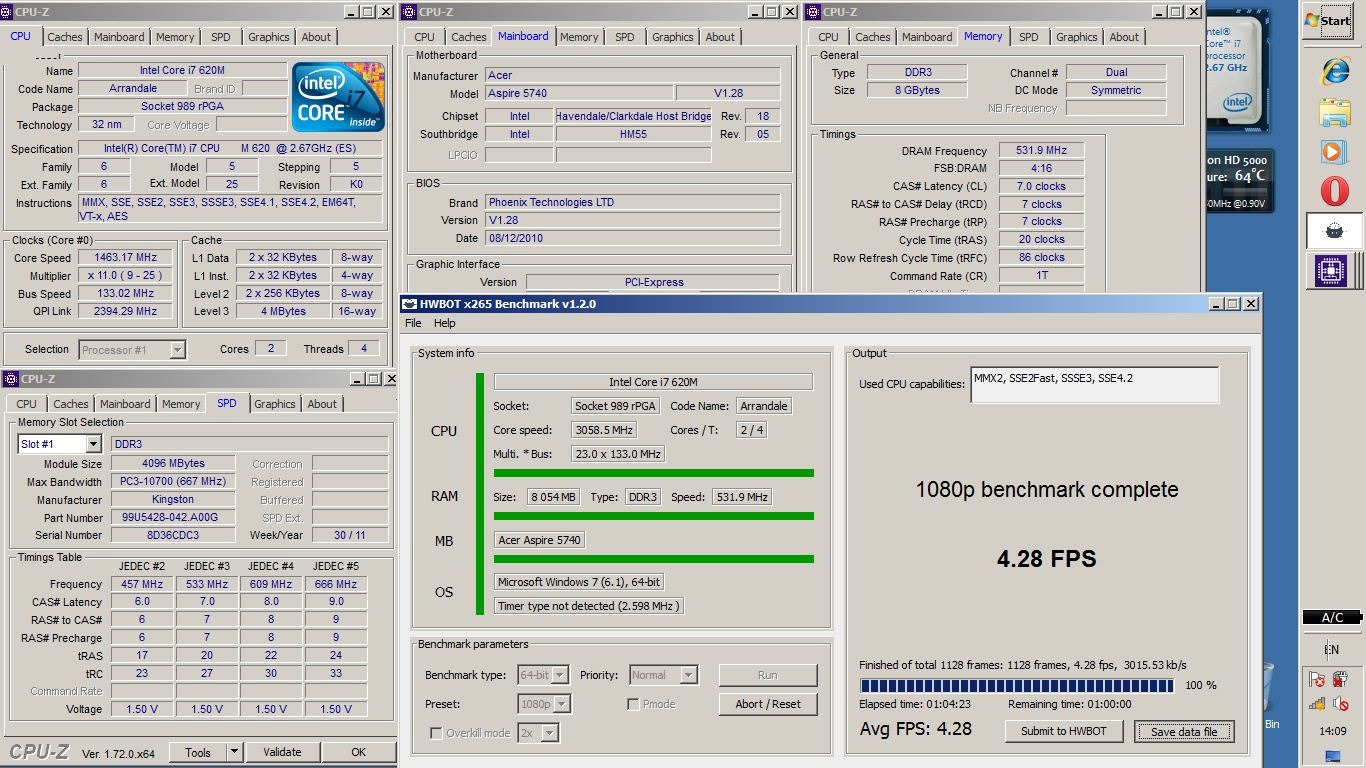The image size is (1366, 768).
Task: Click CPU-Z title icon of top-left window
Action: [x=8, y=12]
